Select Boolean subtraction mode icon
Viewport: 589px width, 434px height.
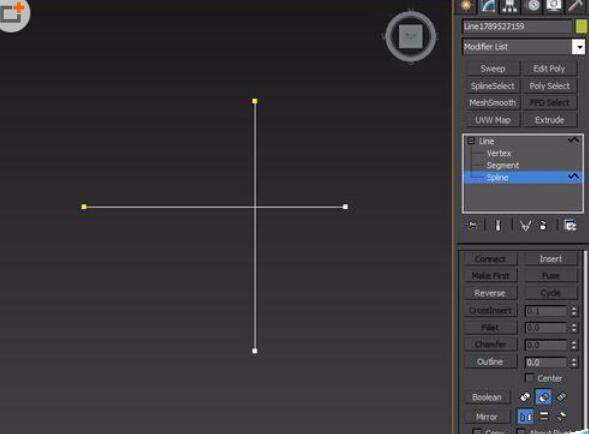coord(543,397)
